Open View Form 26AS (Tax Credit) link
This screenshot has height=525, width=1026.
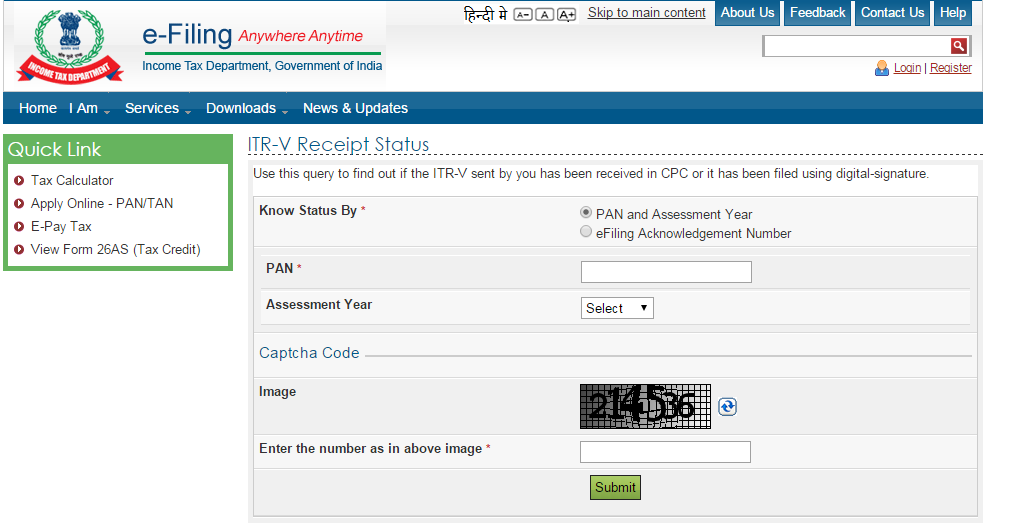click(x=116, y=249)
